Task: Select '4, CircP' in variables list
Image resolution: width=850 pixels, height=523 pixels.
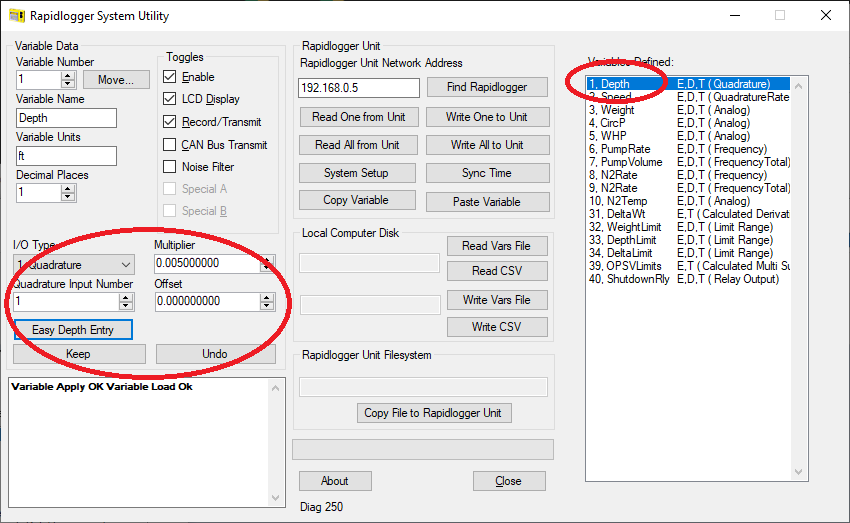Action: [688, 123]
